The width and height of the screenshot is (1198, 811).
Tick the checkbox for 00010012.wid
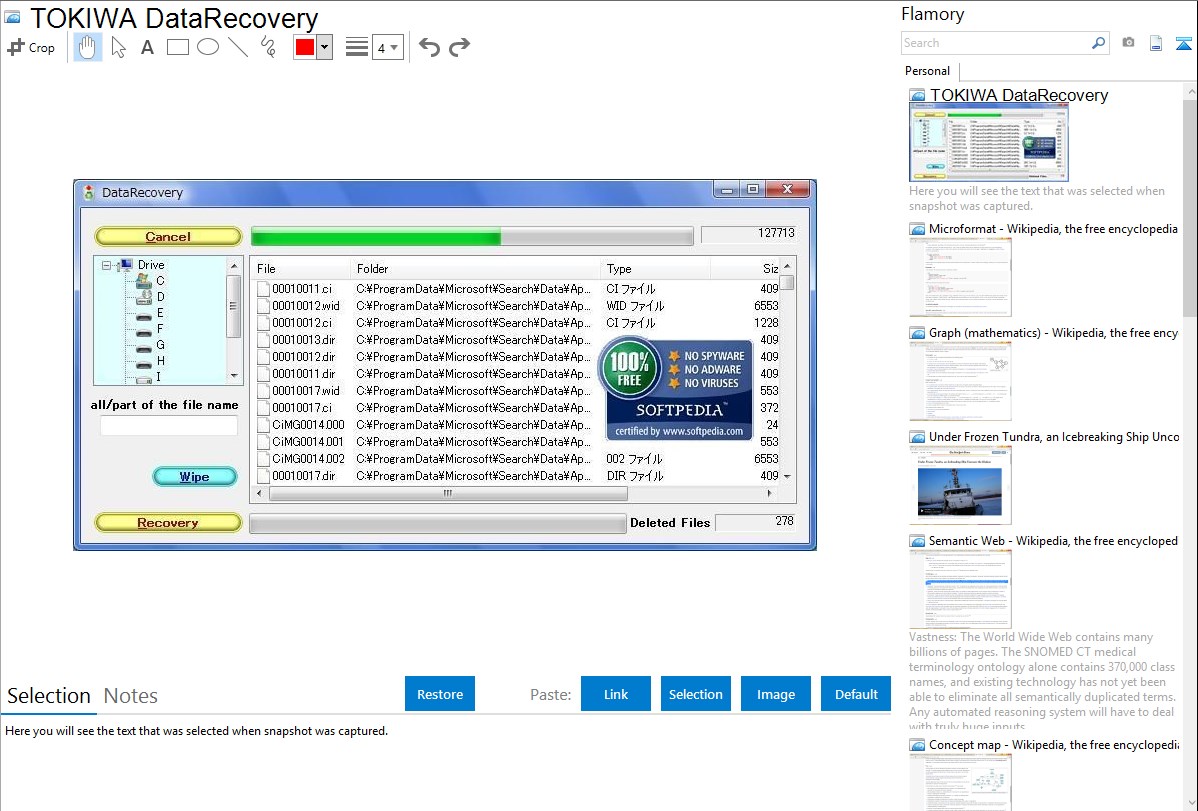(264, 306)
